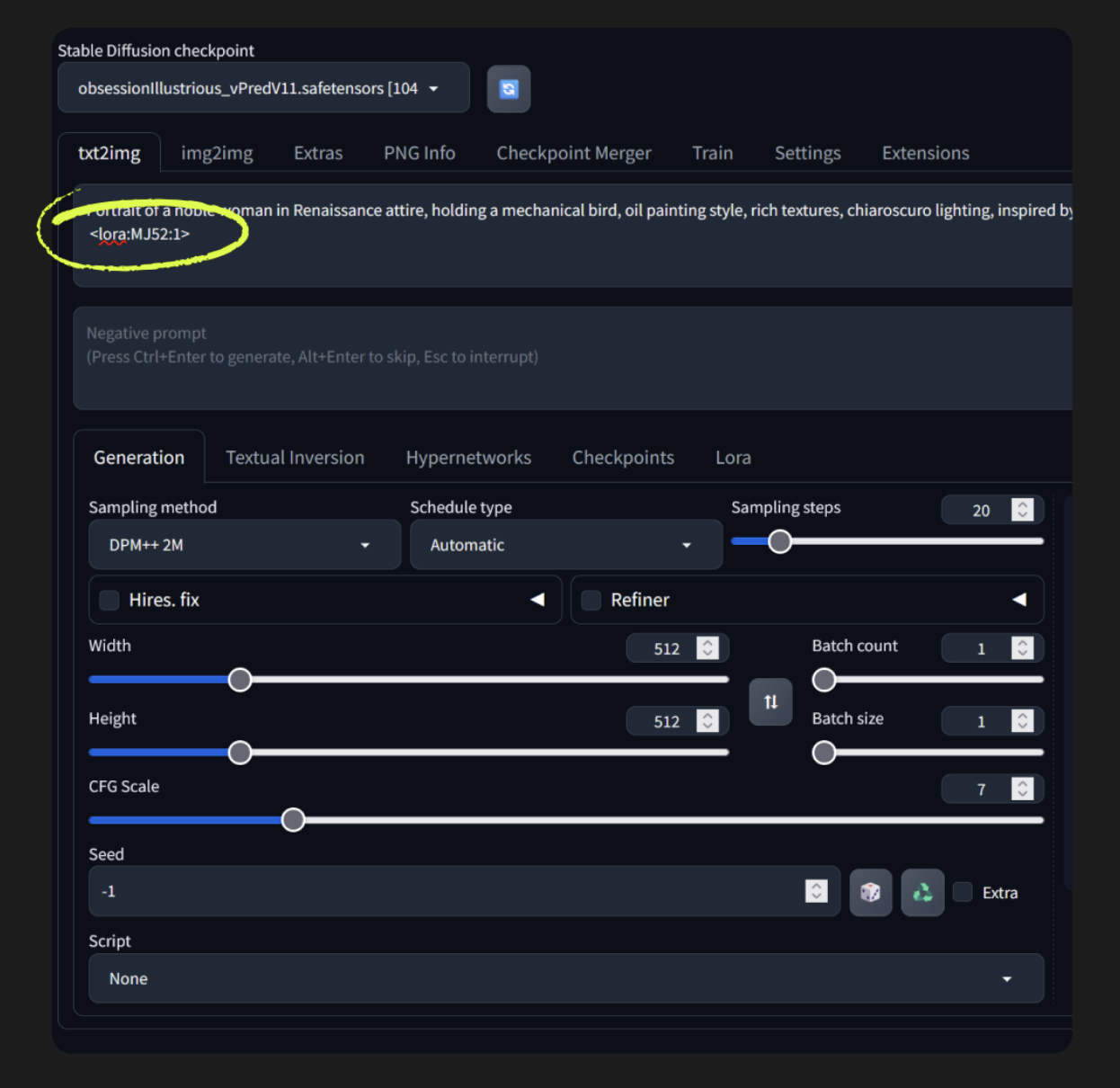The width and height of the screenshot is (1120, 1088).
Task: Refresh the Stable Diffusion checkpoint list
Action: click(x=508, y=89)
